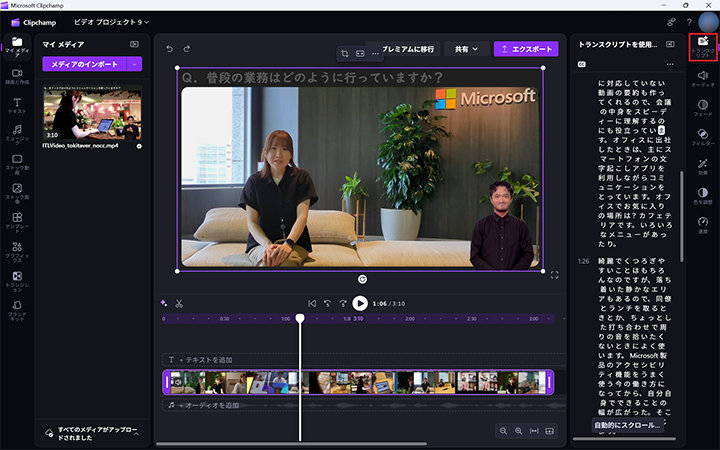Select the video clip on the timeline
This screenshot has height=450, width=720.
358,382
